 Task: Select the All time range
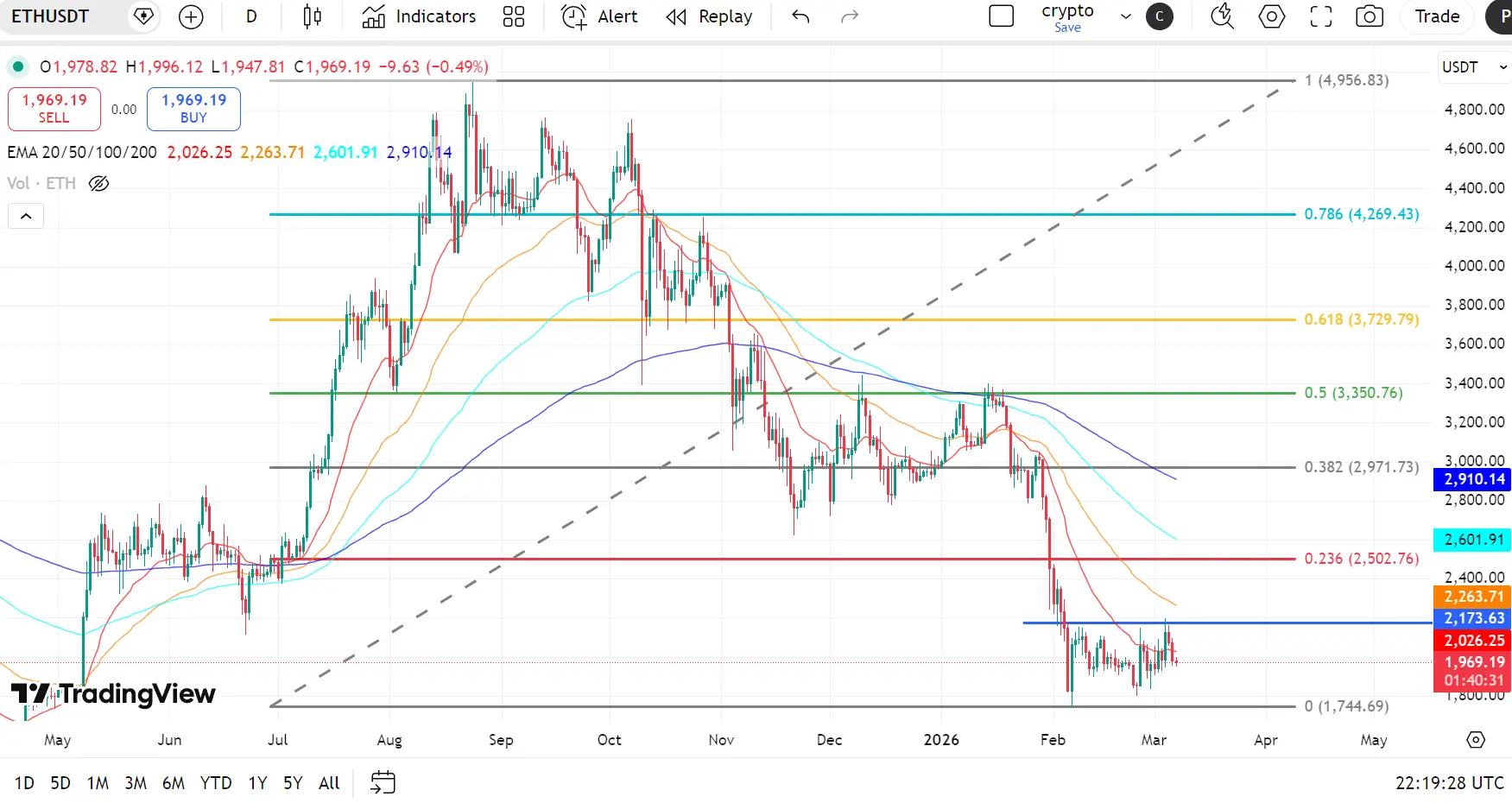pyautogui.click(x=329, y=783)
